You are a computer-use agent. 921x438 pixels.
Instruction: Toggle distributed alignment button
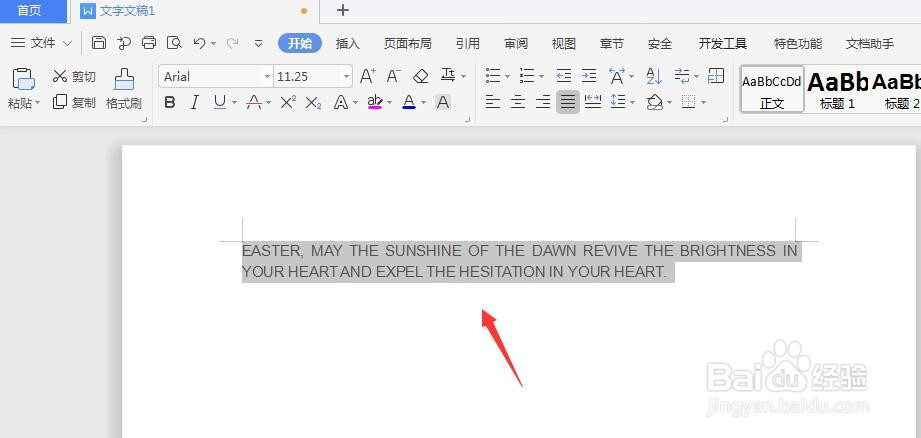[x=593, y=102]
